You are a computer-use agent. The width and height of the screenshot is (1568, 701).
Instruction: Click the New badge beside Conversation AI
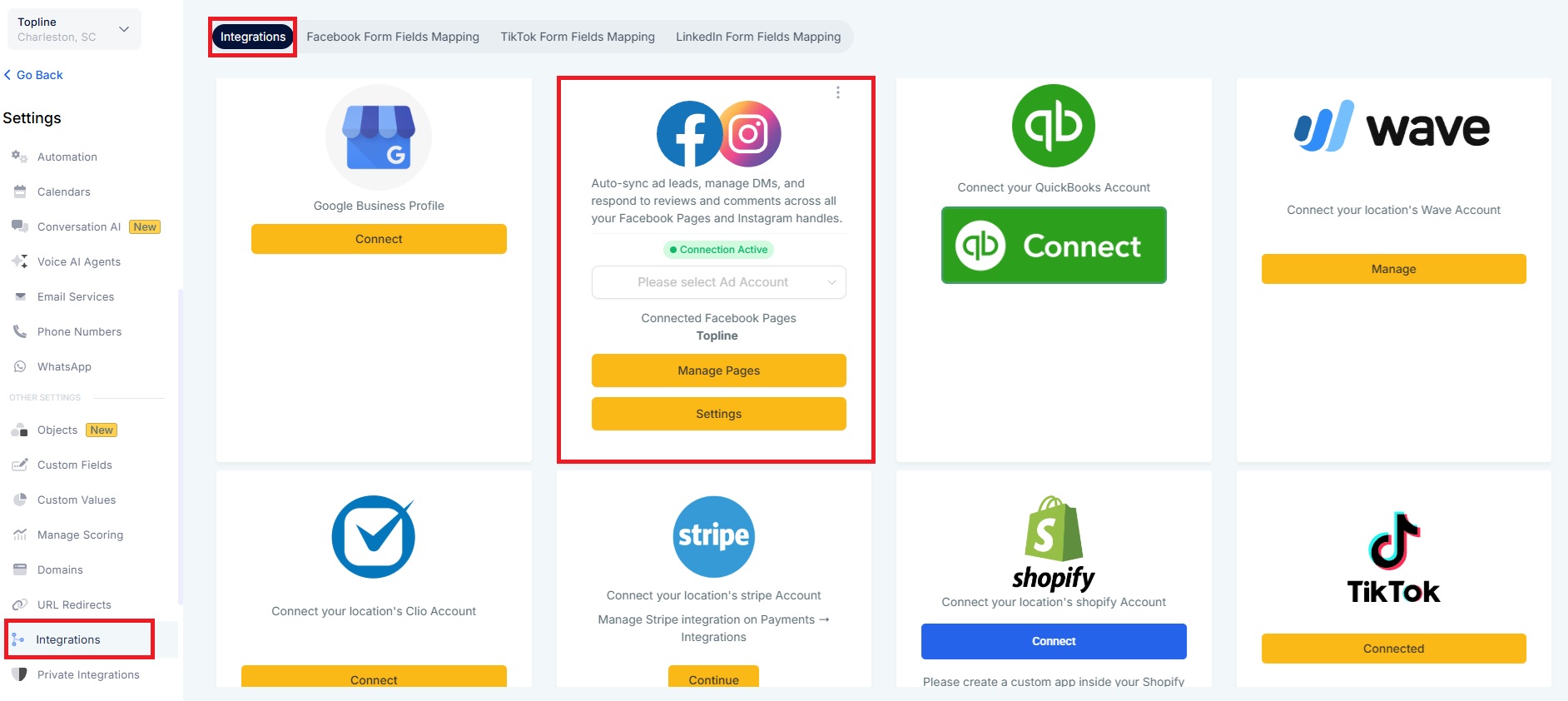[x=145, y=226]
